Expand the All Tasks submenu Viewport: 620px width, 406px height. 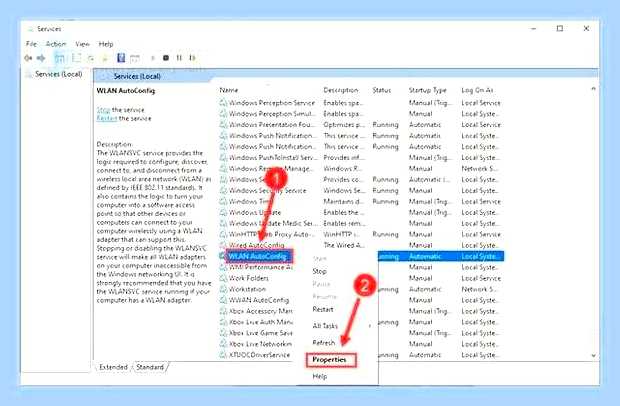click(325, 326)
